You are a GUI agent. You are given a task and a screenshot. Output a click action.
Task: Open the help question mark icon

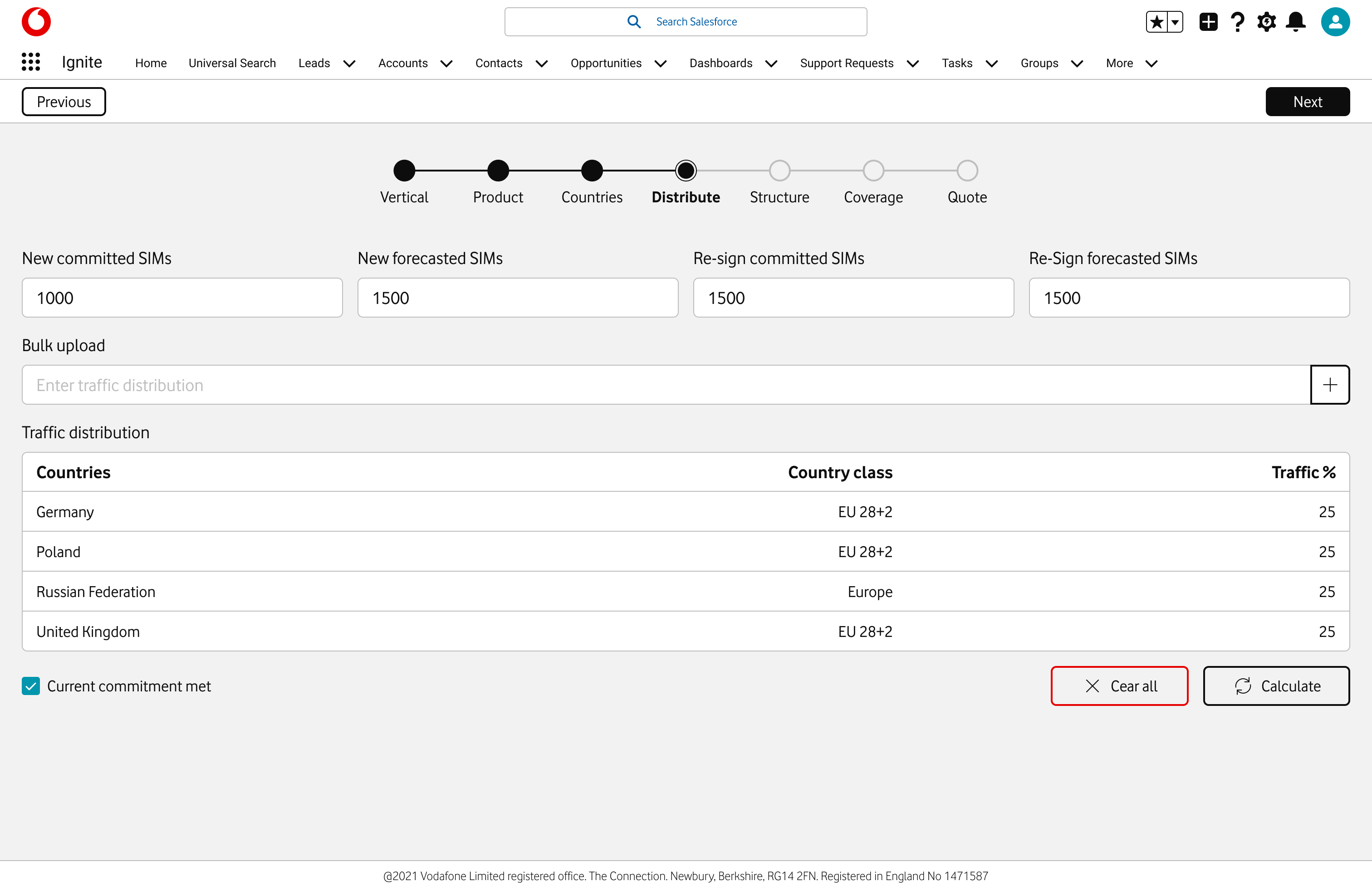click(1237, 22)
